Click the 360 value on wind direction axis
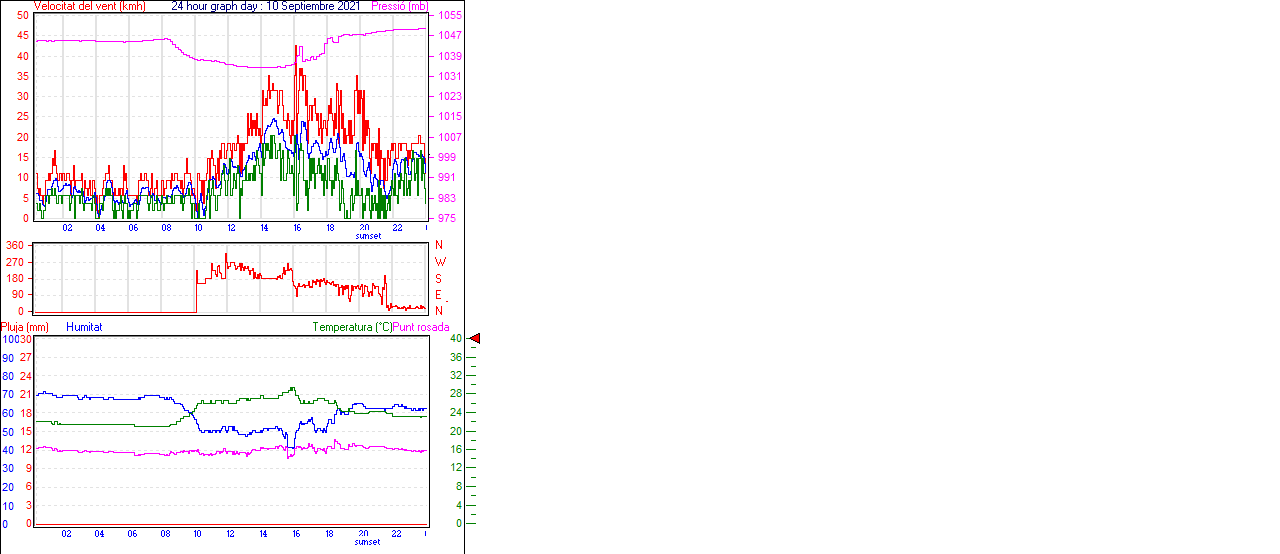Screen dimensions: 1280x554 (15, 246)
